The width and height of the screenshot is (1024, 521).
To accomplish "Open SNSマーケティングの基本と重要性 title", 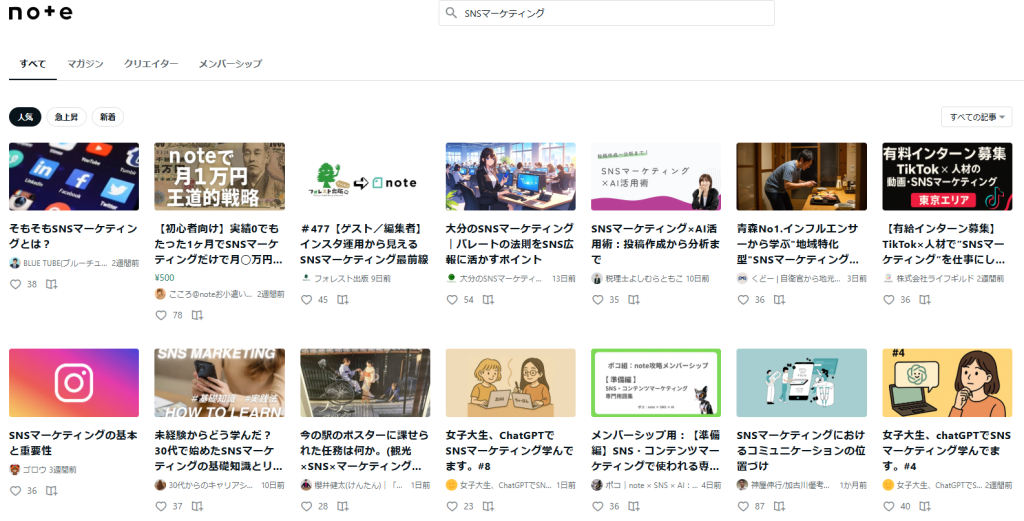I will coord(73,443).
